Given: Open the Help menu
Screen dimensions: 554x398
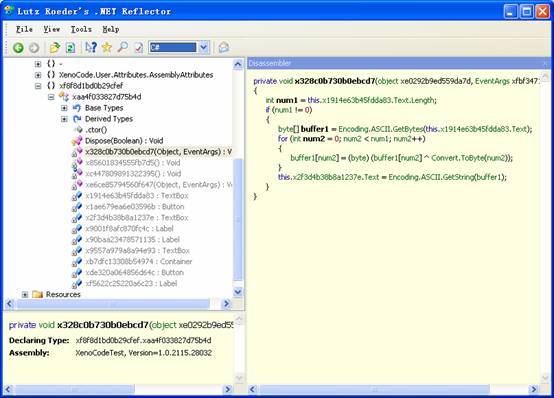Looking at the screenshot, I should pyautogui.click(x=111, y=29).
